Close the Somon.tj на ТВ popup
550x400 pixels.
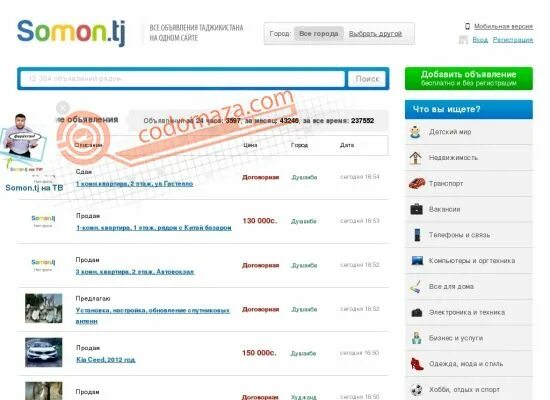point(63,108)
